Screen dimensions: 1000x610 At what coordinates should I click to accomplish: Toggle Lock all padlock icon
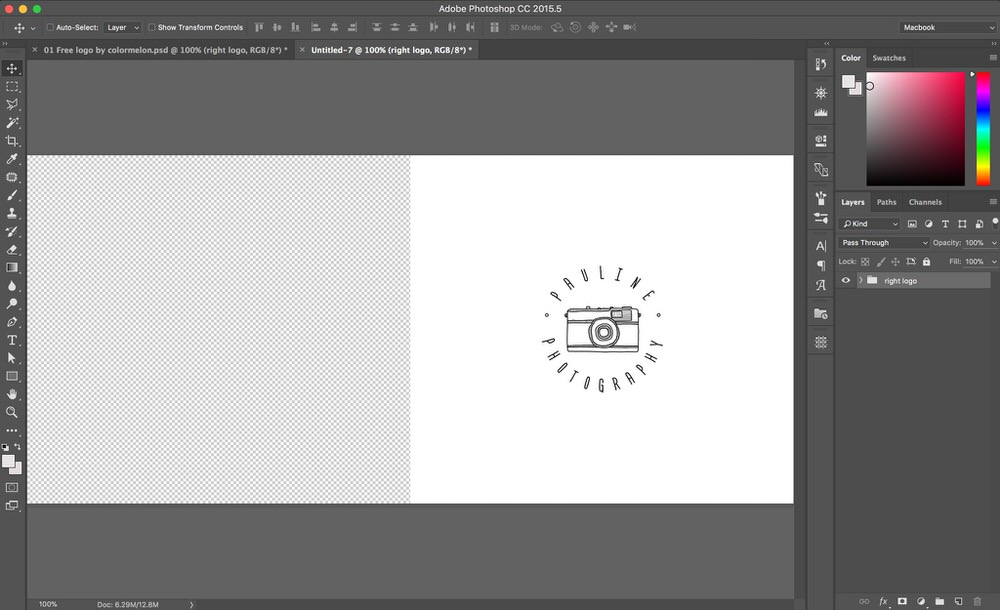pos(927,262)
